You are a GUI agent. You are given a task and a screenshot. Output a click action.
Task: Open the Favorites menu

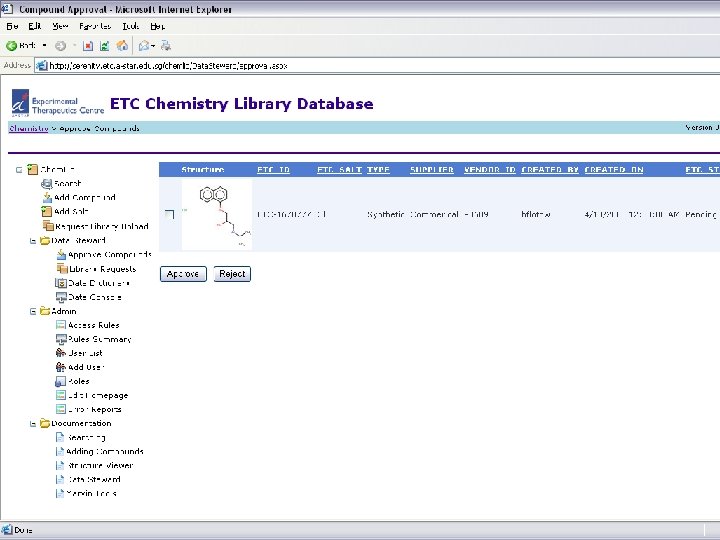95,26
